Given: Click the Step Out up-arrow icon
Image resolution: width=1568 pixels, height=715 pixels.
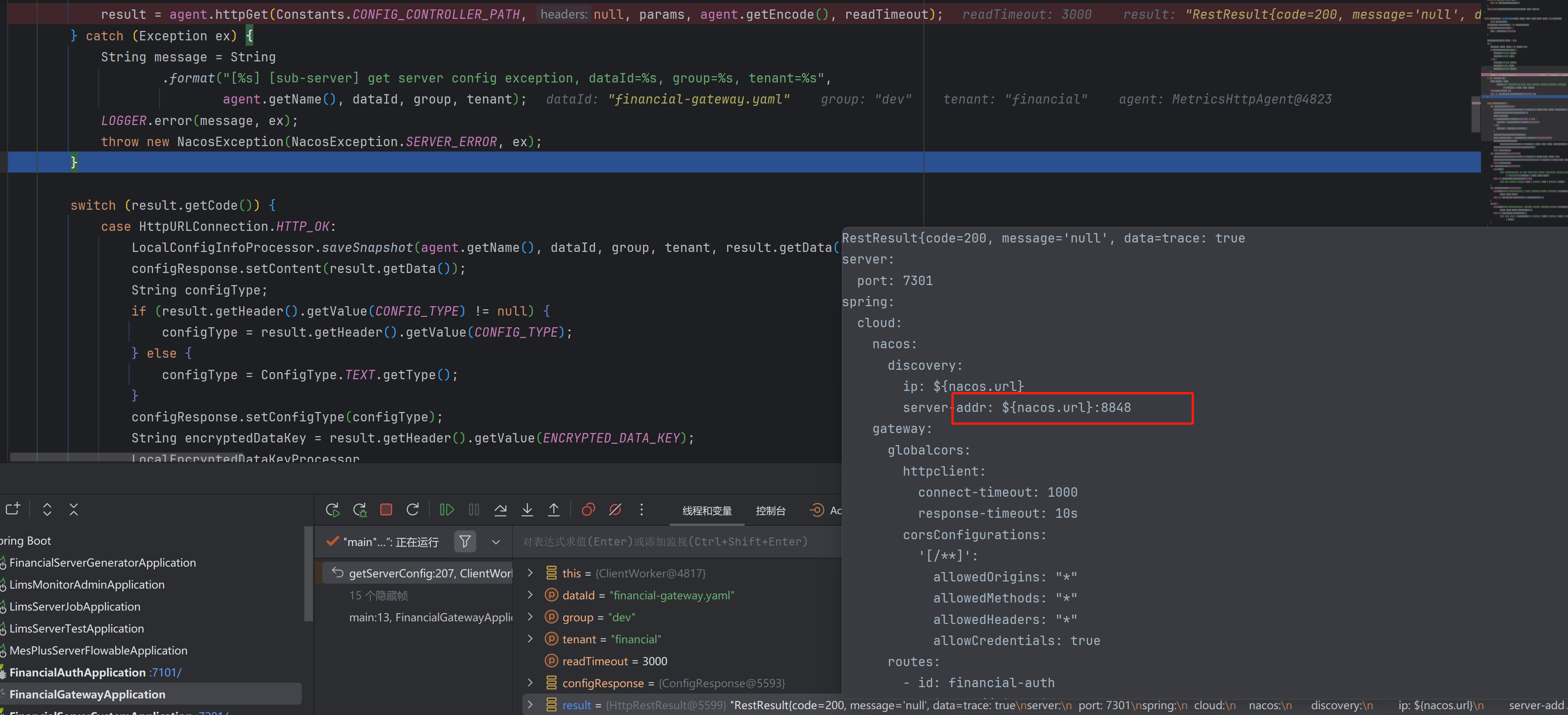Looking at the screenshot, I should 554,509.
